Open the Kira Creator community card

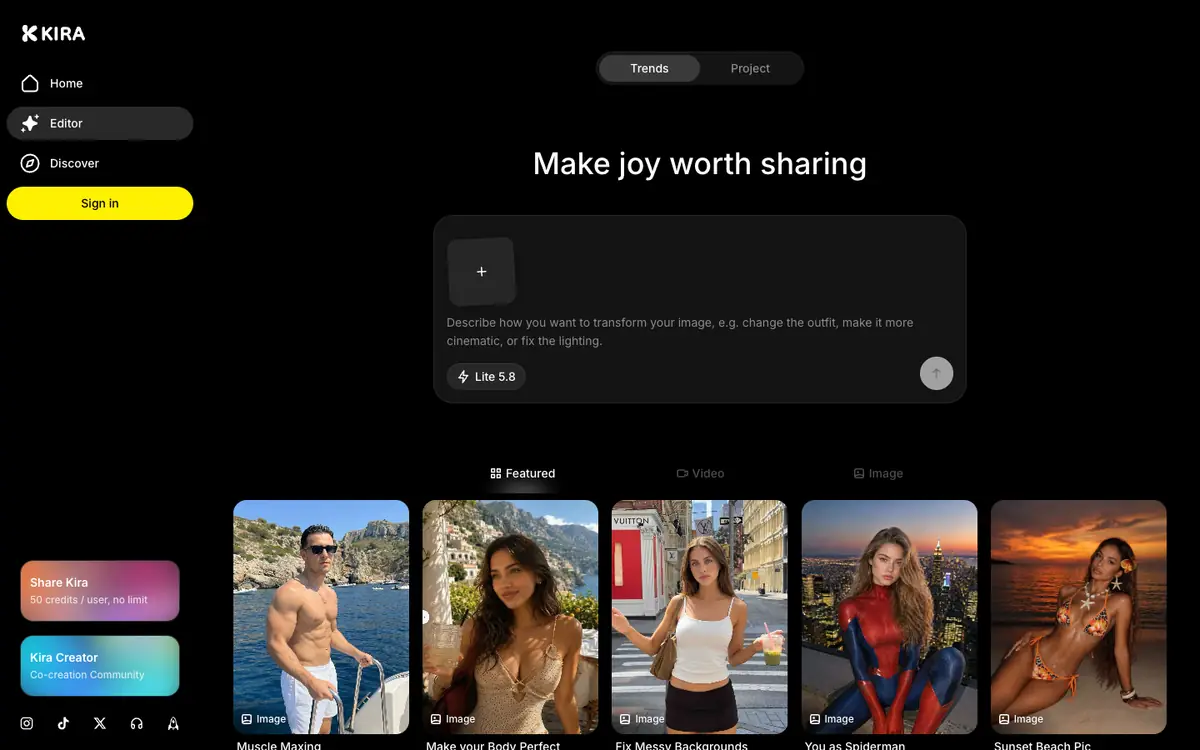pos(100,666)
